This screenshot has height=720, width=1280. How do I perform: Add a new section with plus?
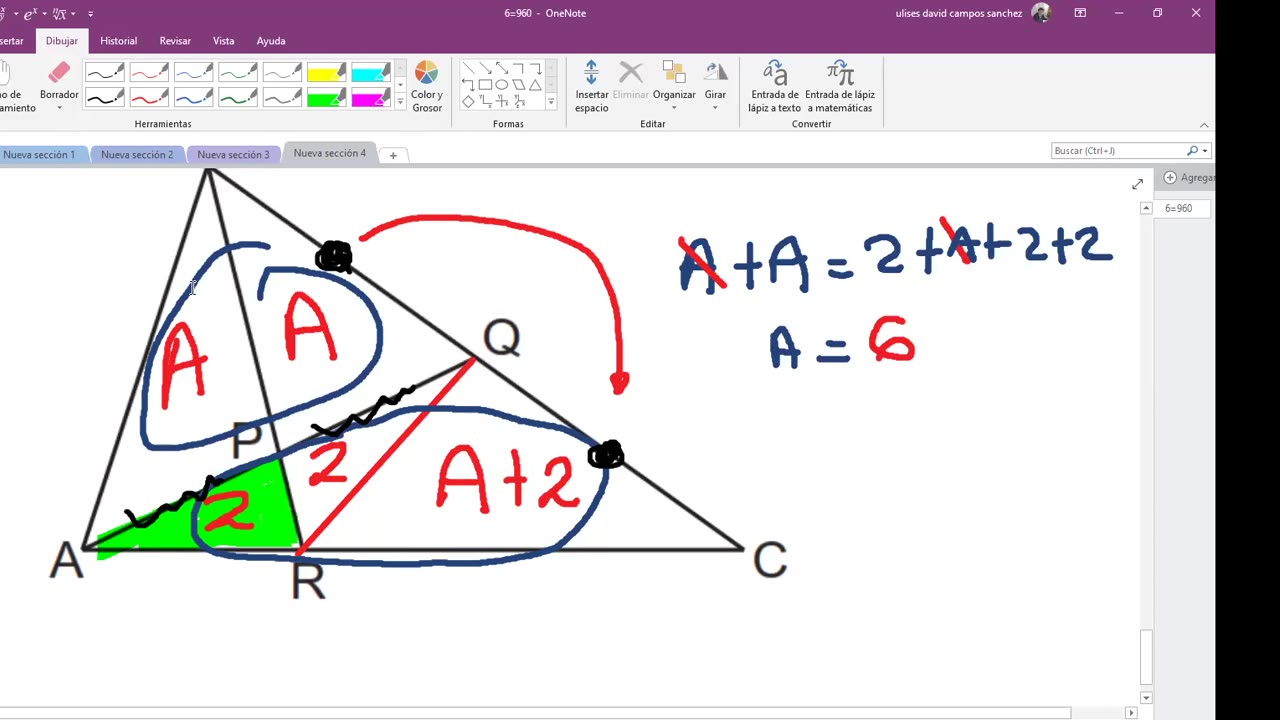tap(393, 155)
